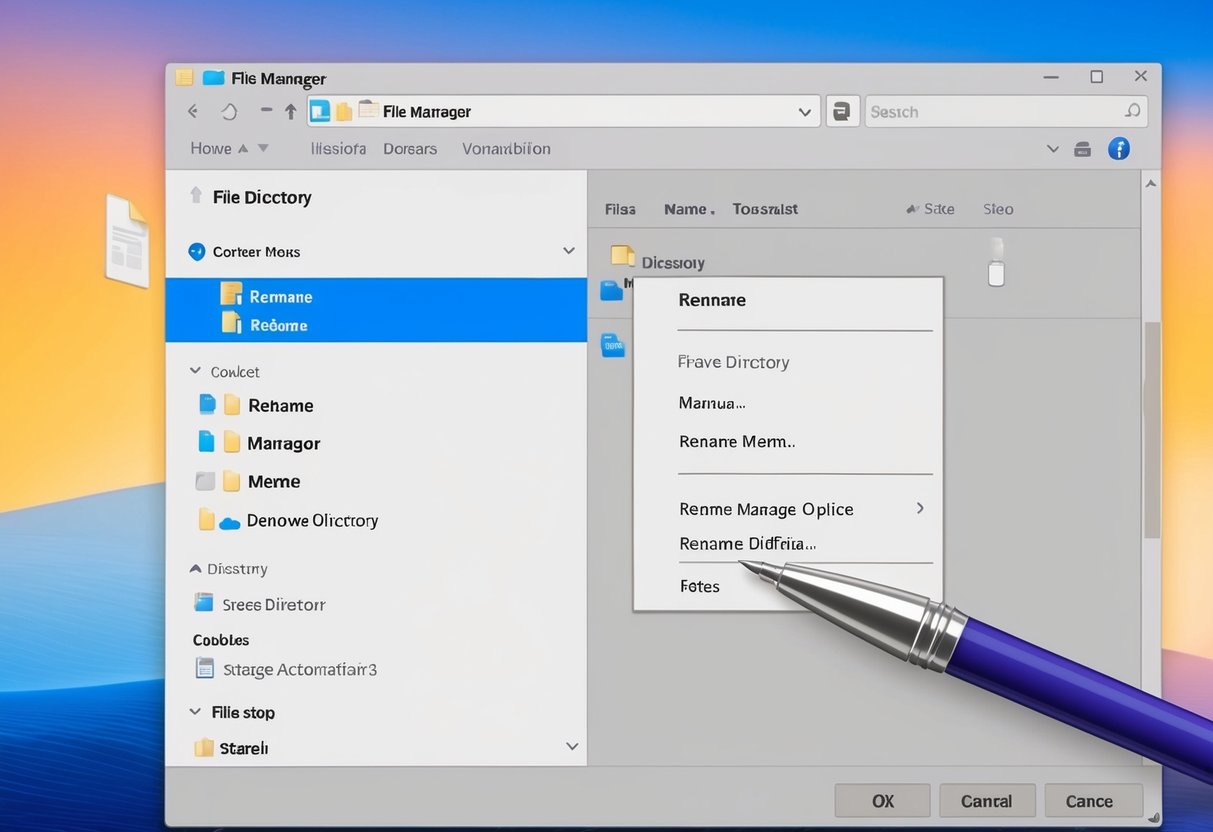Select the Starge Actomatiam3 document icon
This screenshot has height=832, width=1213.
tap(204, 668)
